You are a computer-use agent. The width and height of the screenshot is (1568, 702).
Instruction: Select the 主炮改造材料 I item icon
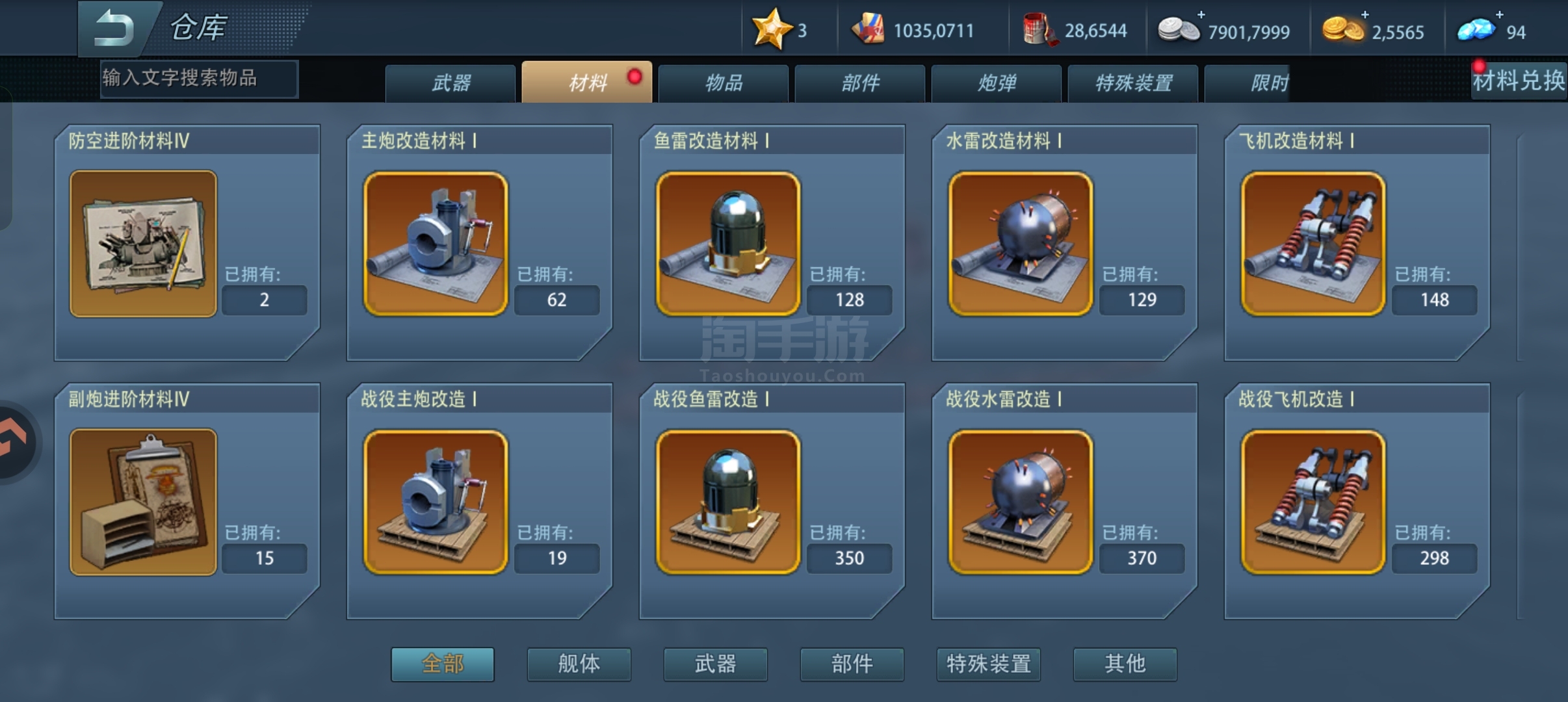[436, 244]
